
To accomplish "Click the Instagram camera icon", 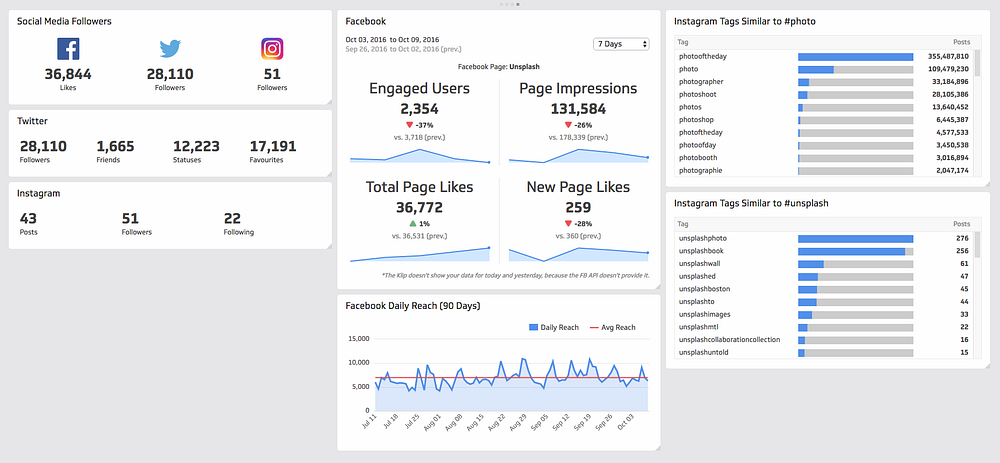I will coord(272,49).
